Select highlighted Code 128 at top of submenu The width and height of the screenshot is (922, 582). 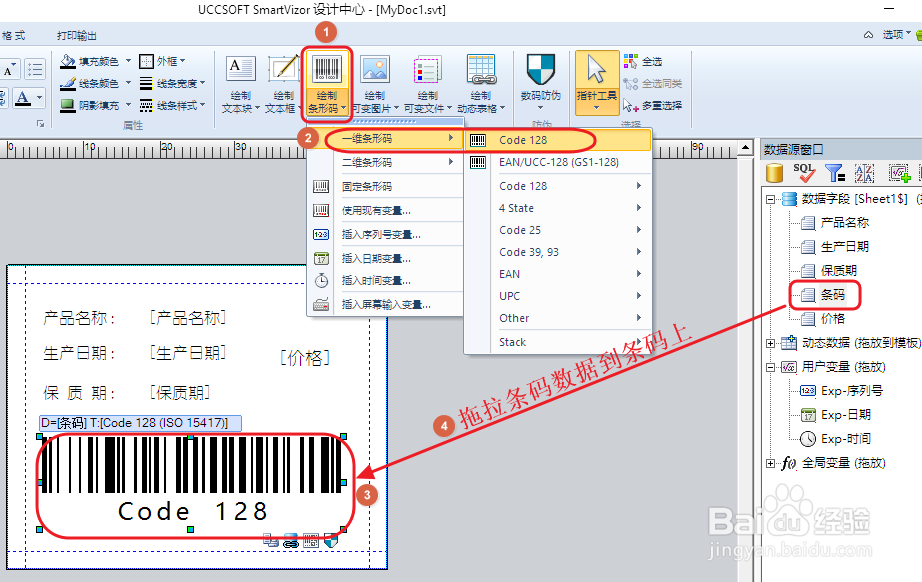coord(558,140)
